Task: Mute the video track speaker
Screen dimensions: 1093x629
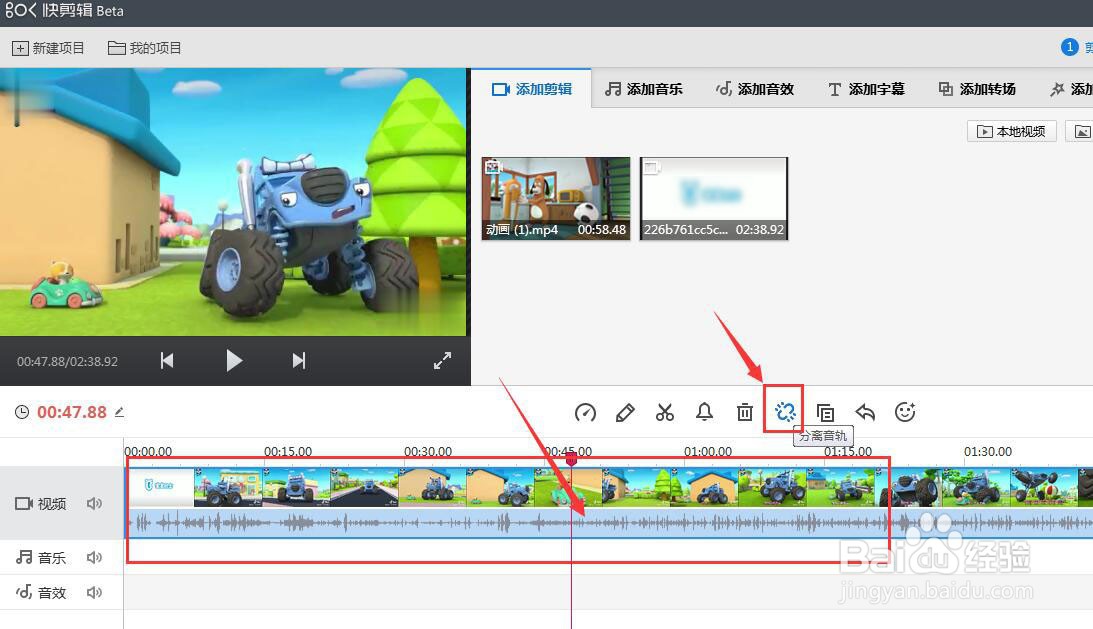Action: coord(94,503)
